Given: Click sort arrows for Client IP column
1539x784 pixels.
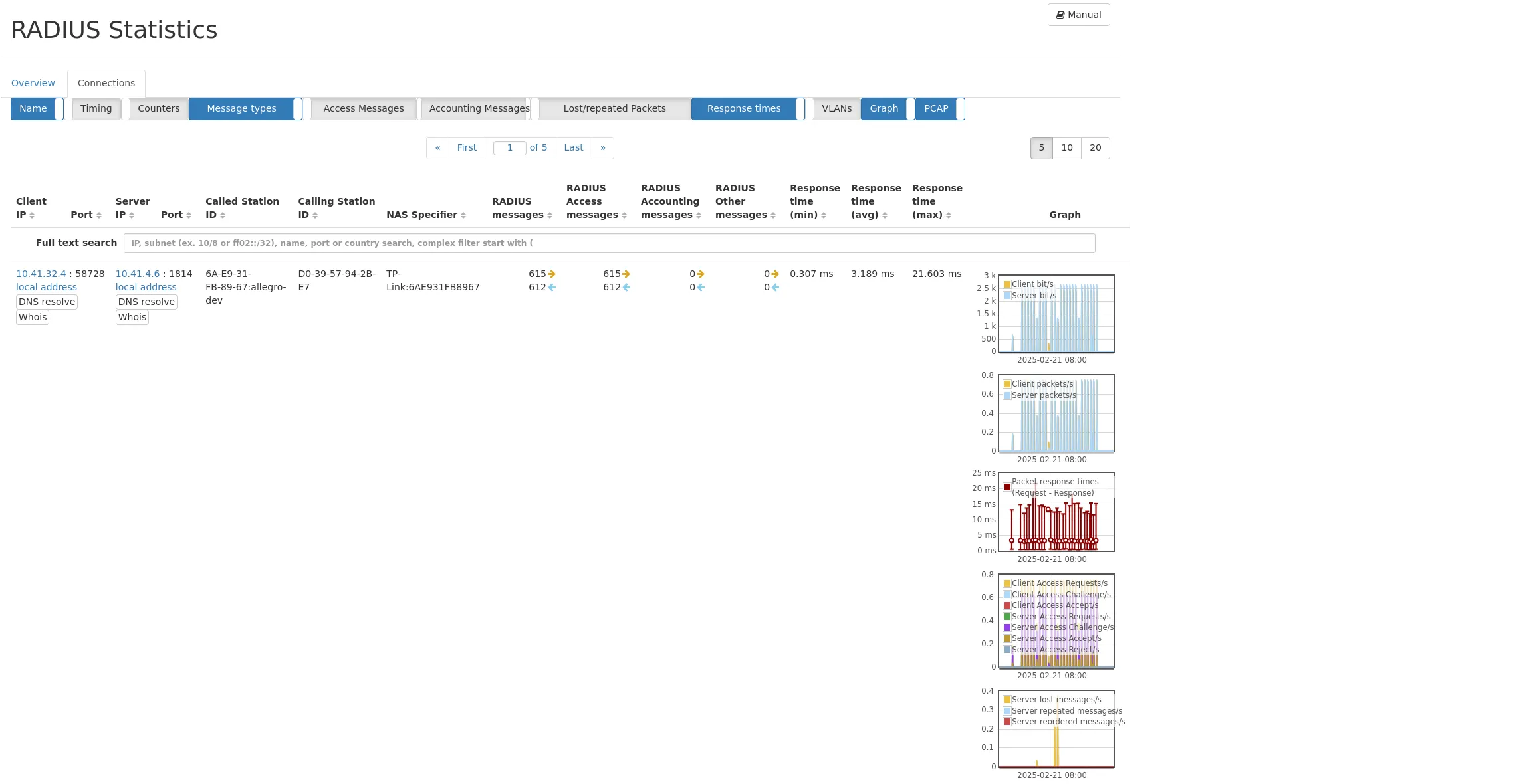Looking at the screenshot, I should pos(32,215).
